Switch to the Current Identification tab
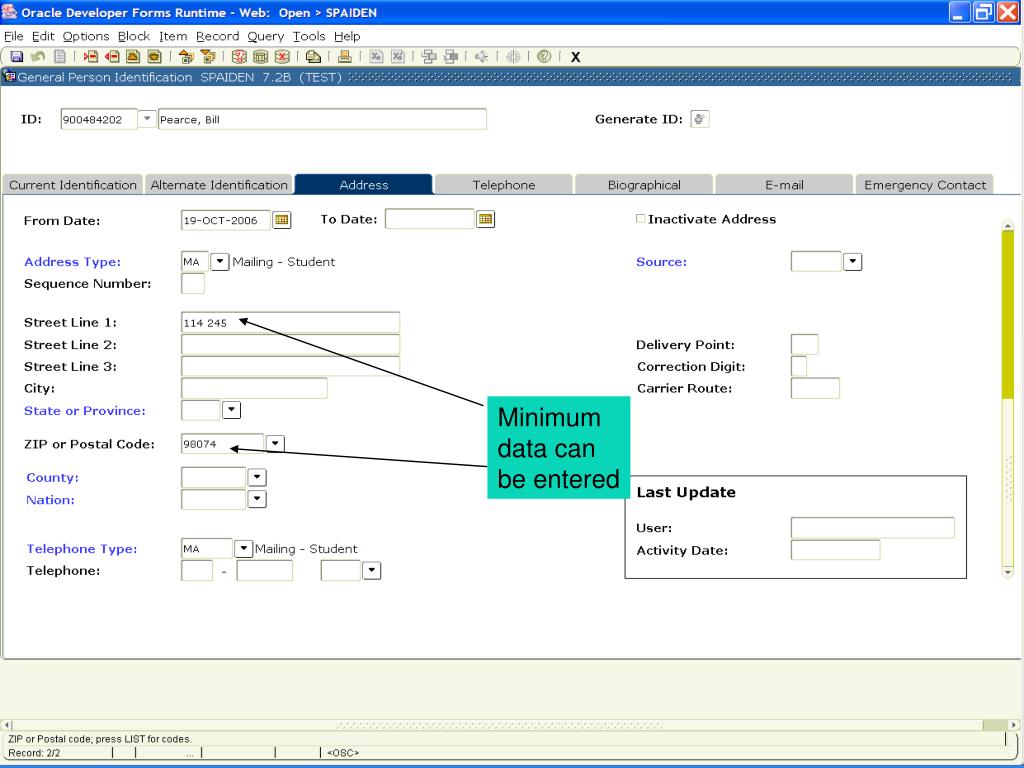 (72, 185)
